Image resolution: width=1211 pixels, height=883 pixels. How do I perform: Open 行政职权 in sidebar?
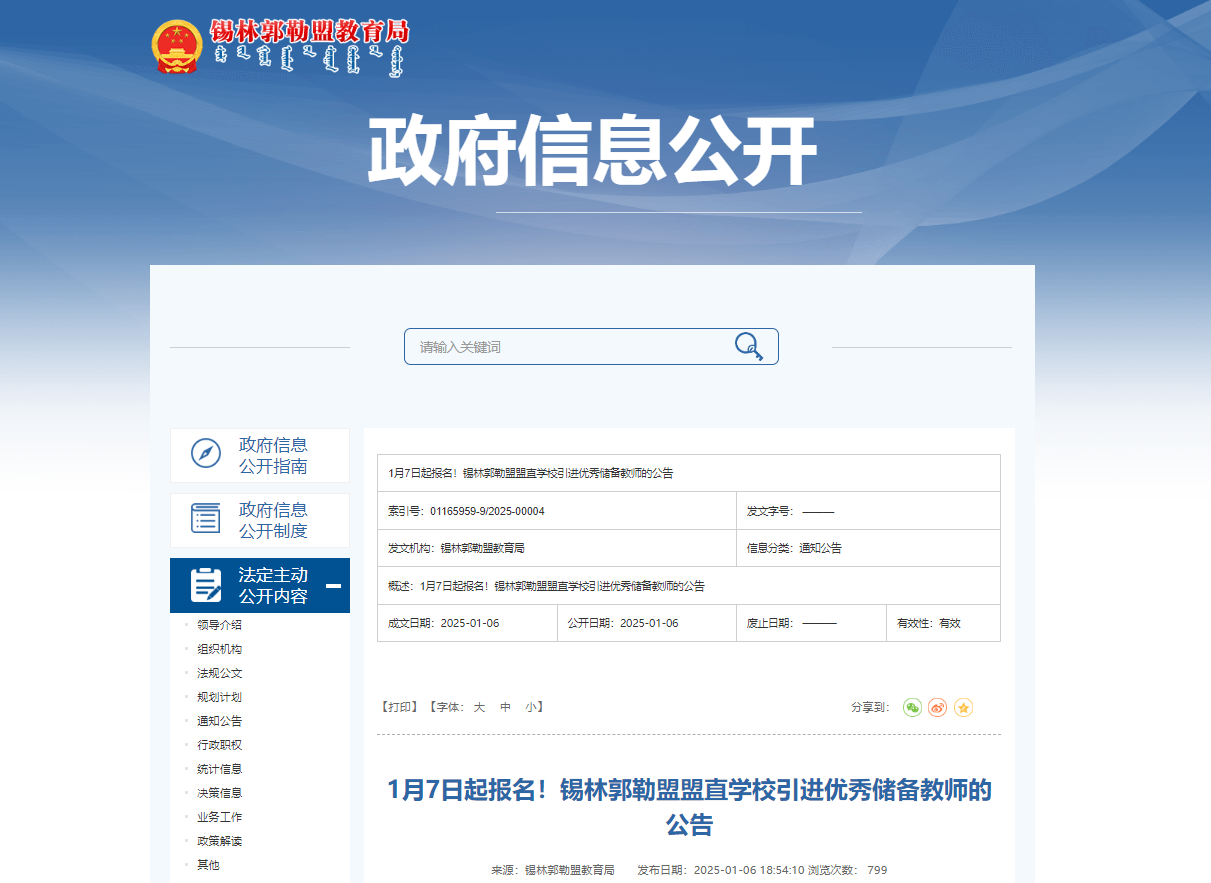pos(219,745)
